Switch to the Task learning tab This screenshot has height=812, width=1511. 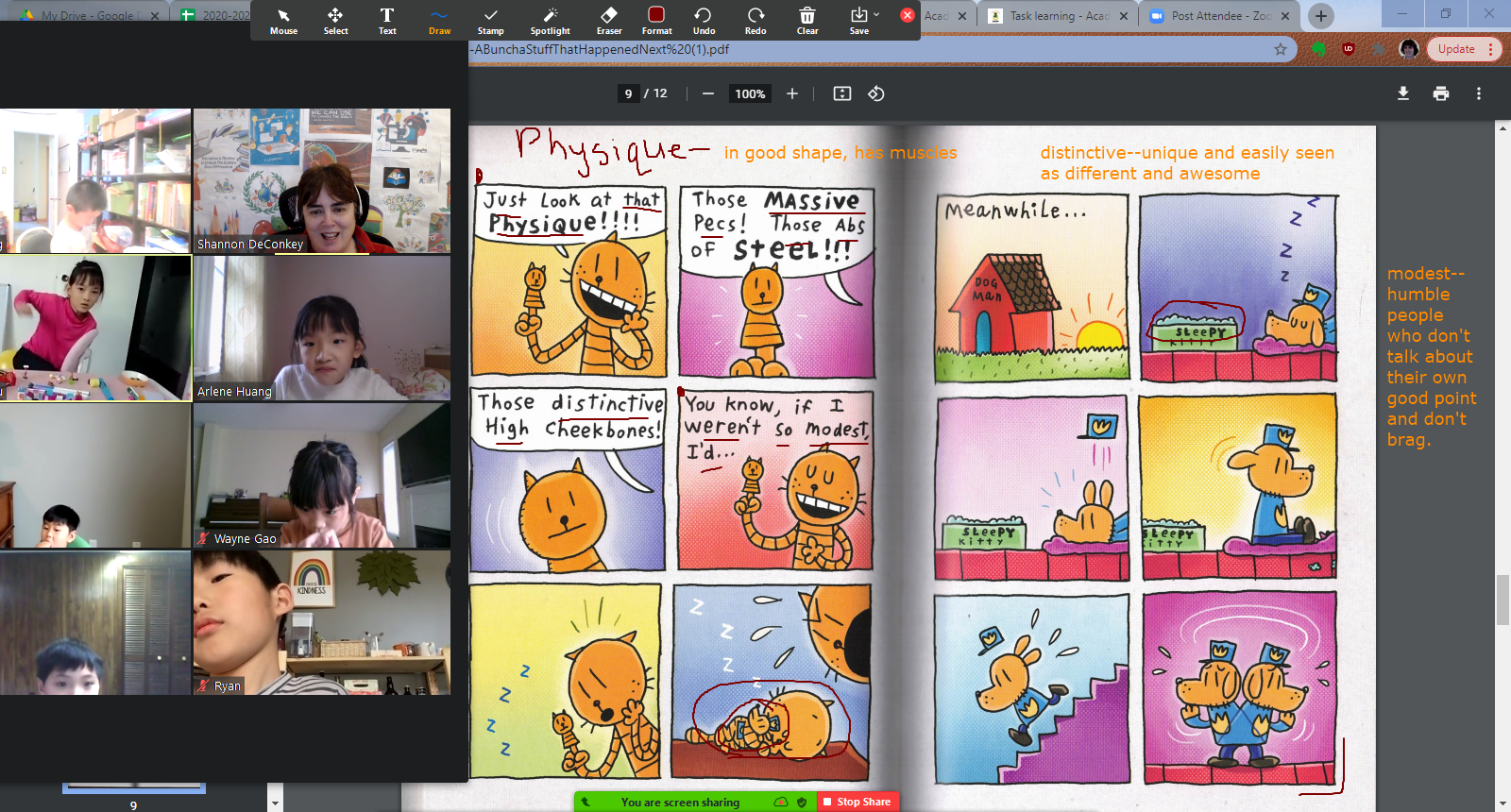click(x=1057, y=16)
